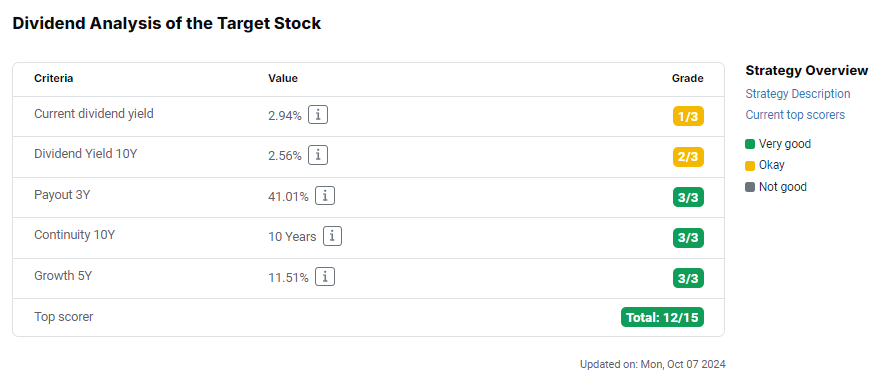Click info icon beside Growth 5Y 11.51%

point(325,277)
